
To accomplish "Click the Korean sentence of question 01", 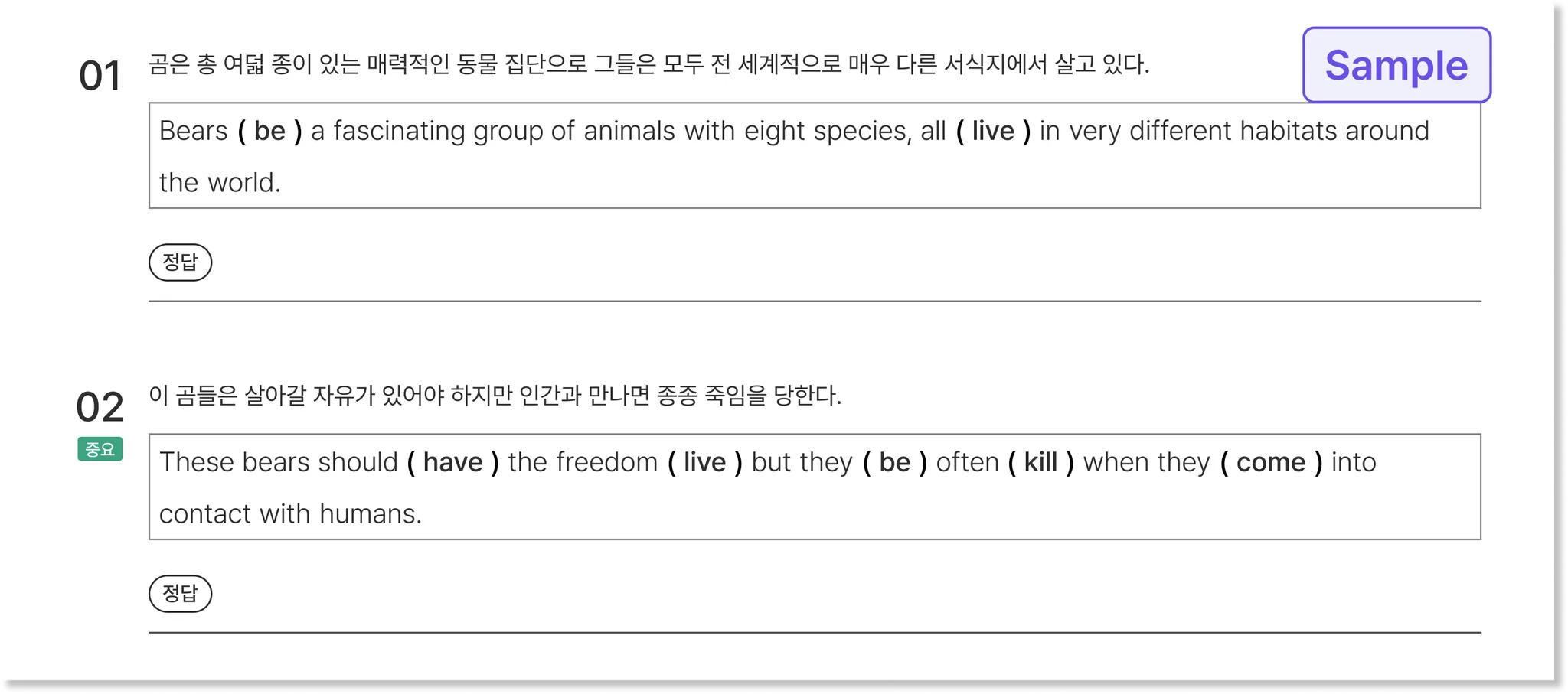I will pyautogui.click(x=649, y=64).
